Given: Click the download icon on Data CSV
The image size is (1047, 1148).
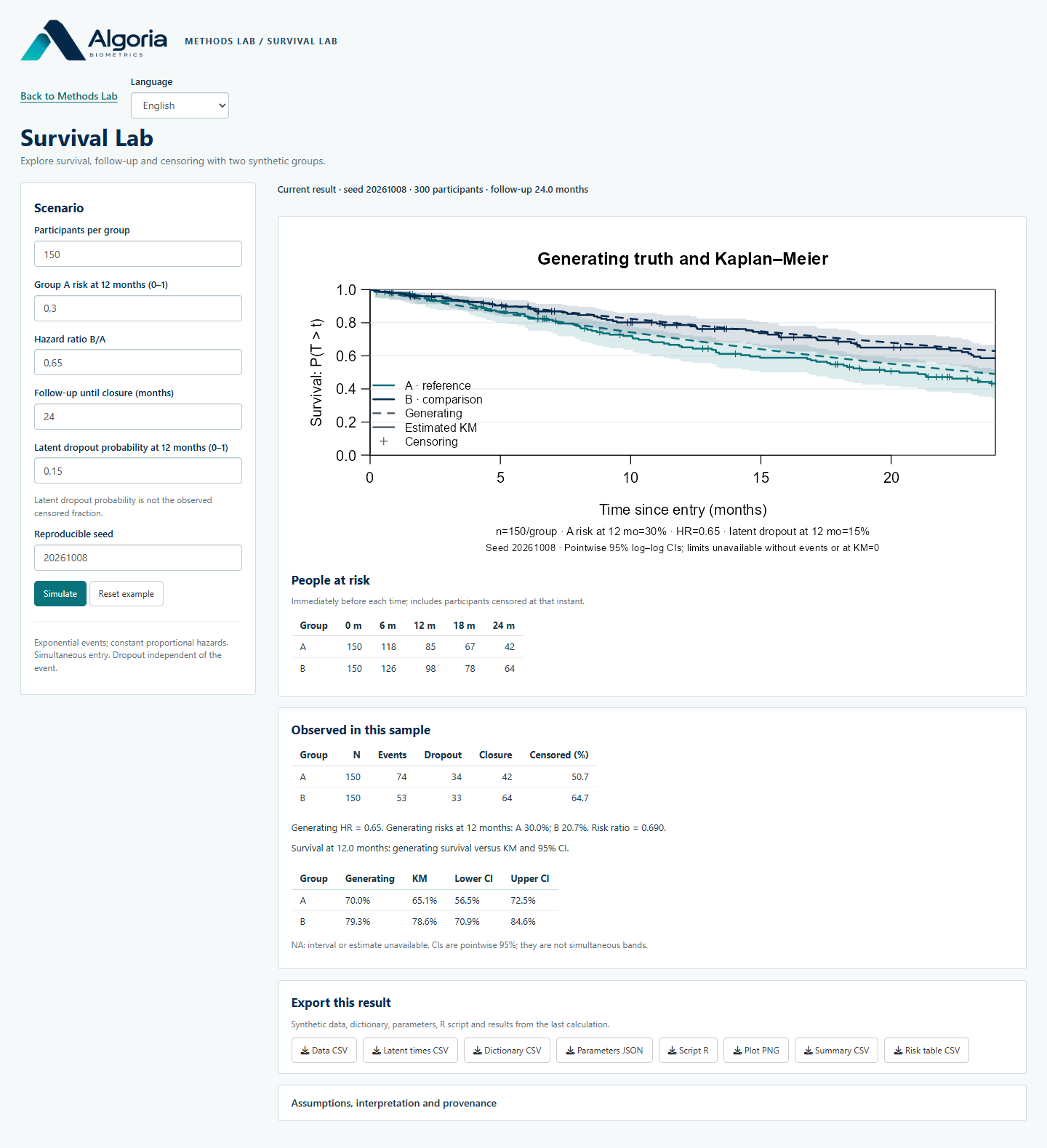Looking at the screenshot, I should [305, 1051].
